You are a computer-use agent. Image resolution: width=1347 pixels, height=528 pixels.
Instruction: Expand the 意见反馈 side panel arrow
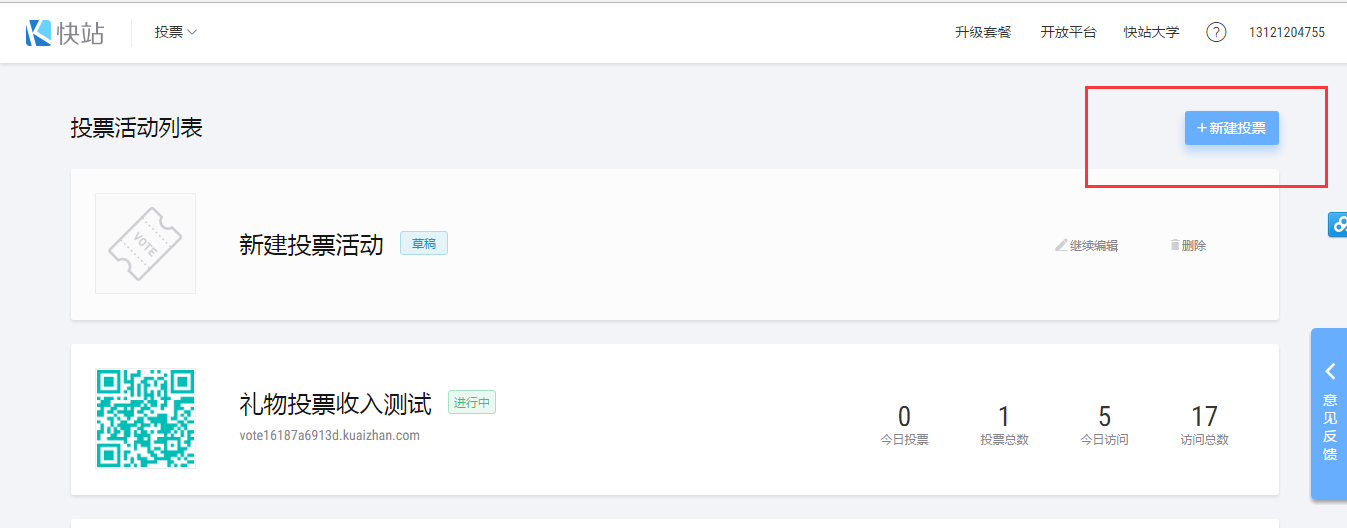coord(1330,372)
